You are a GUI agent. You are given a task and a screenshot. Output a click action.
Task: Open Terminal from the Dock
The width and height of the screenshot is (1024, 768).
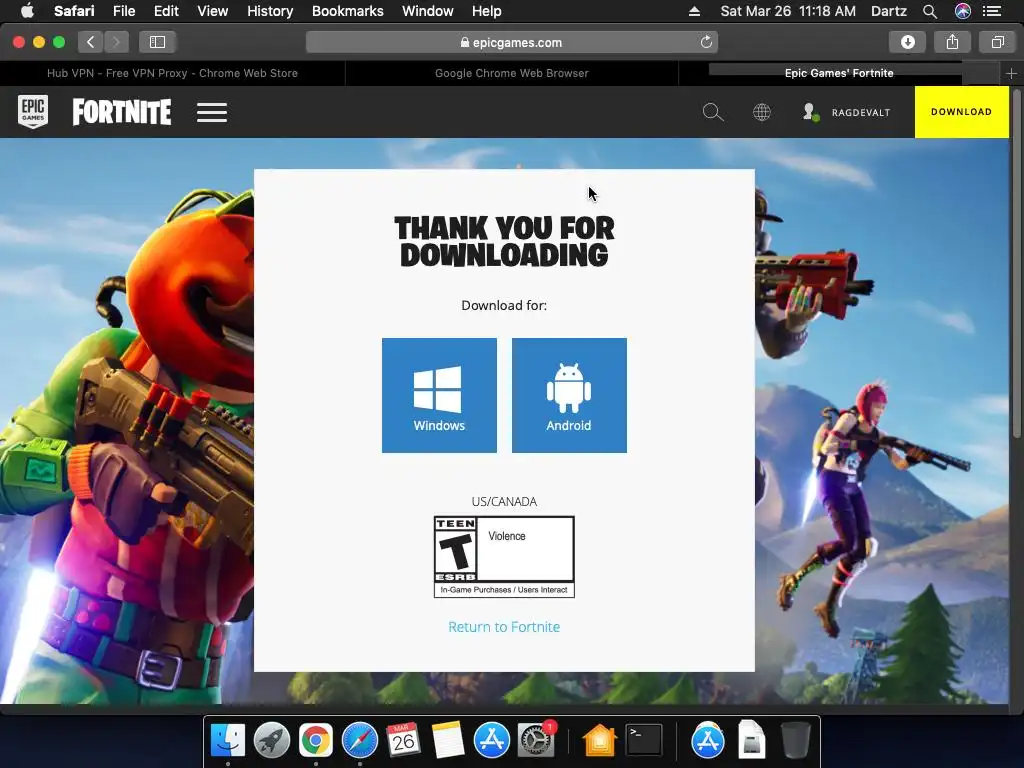click(x=644, y=741)
